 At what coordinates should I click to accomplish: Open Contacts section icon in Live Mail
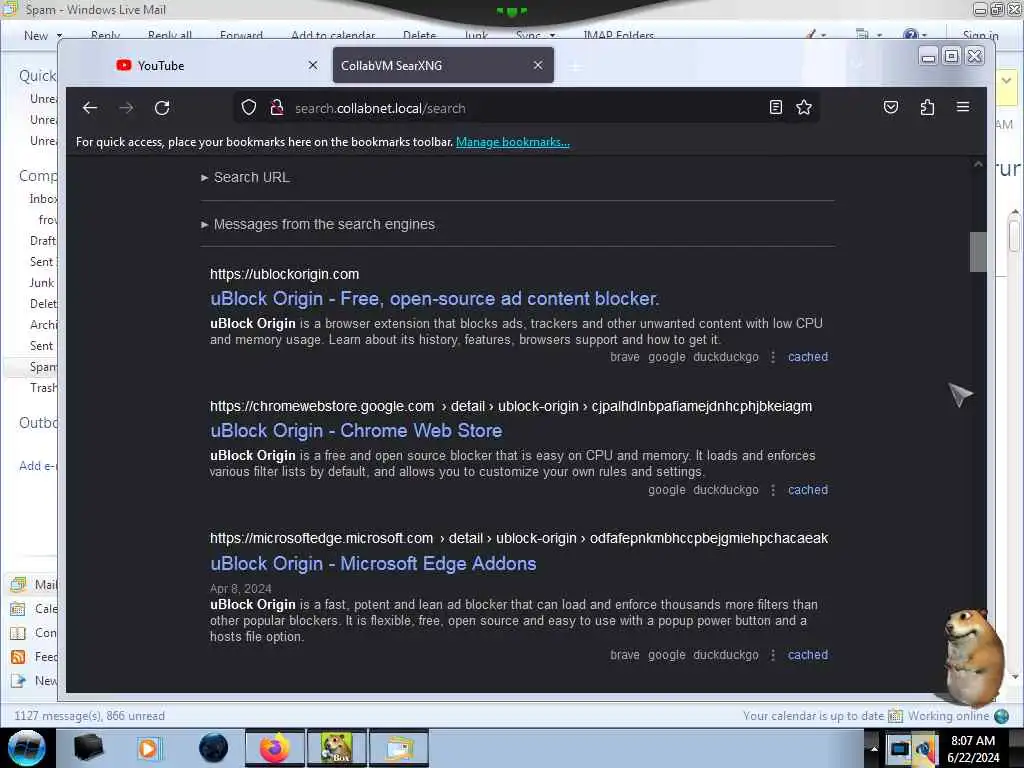coord(18,633)
